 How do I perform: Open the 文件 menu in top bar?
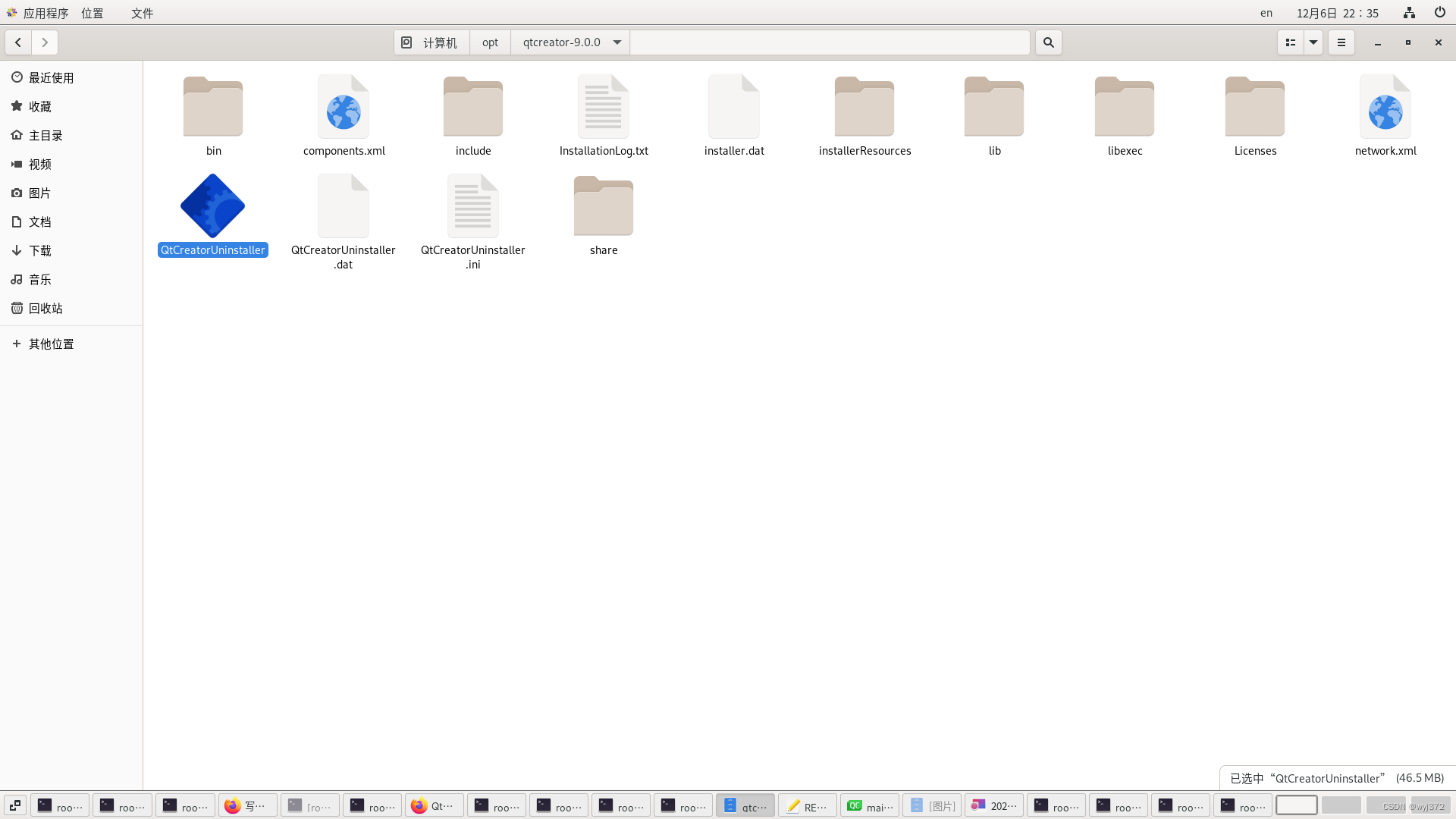[141, 13]
